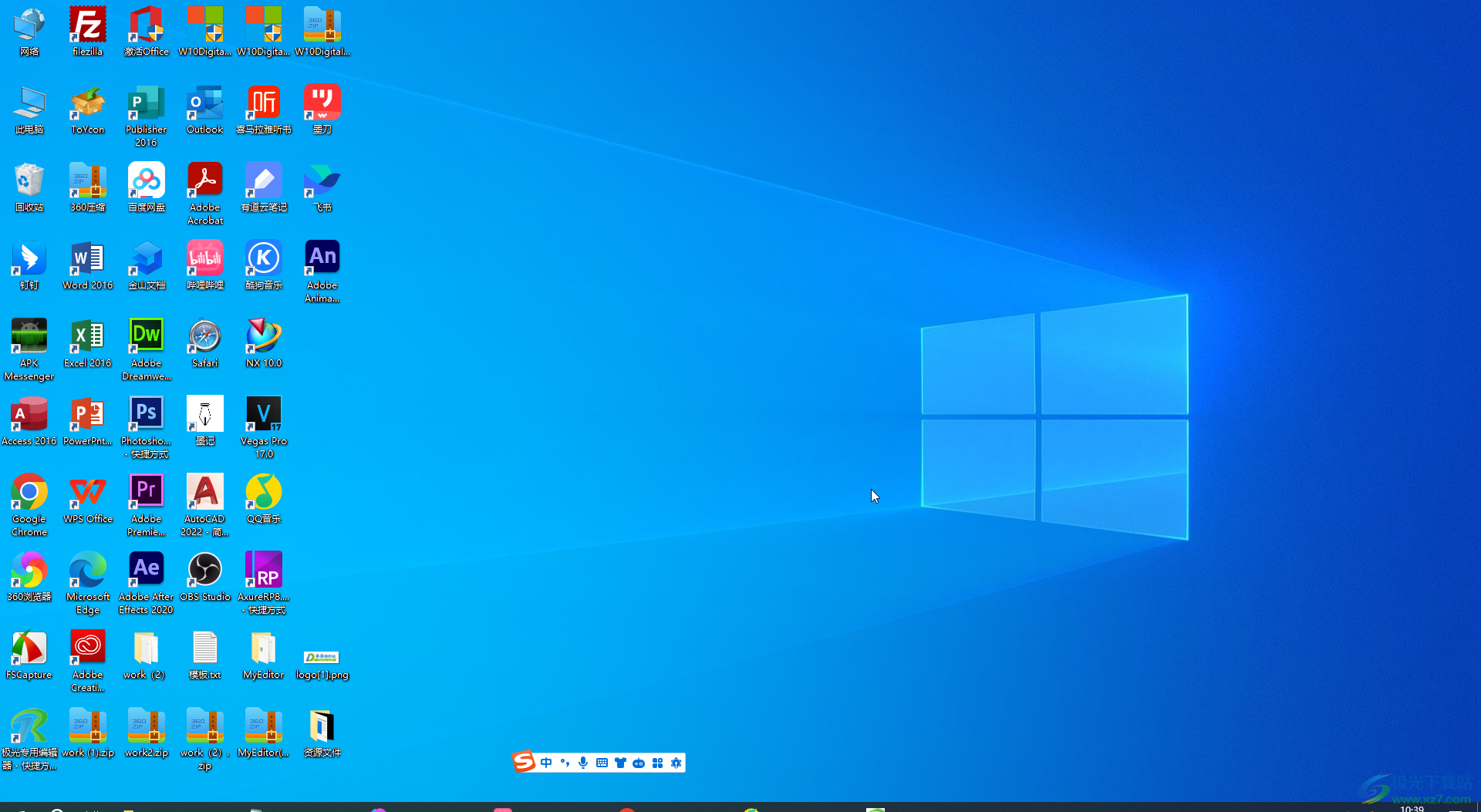
Task: Launch Word 2016 shortcut
Action: click(x=87, y=265)
